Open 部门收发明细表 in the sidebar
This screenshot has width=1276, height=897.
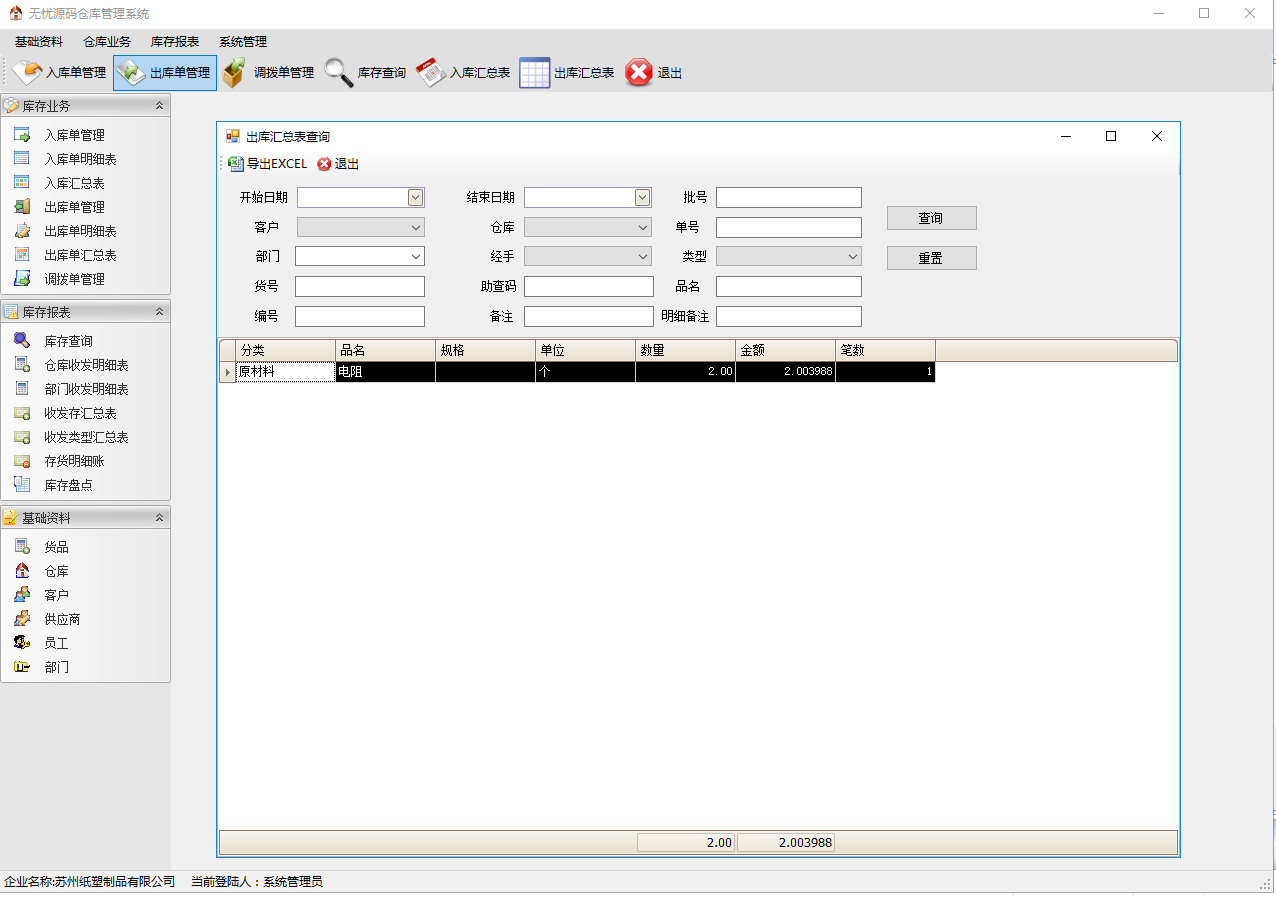click(86, 389)
